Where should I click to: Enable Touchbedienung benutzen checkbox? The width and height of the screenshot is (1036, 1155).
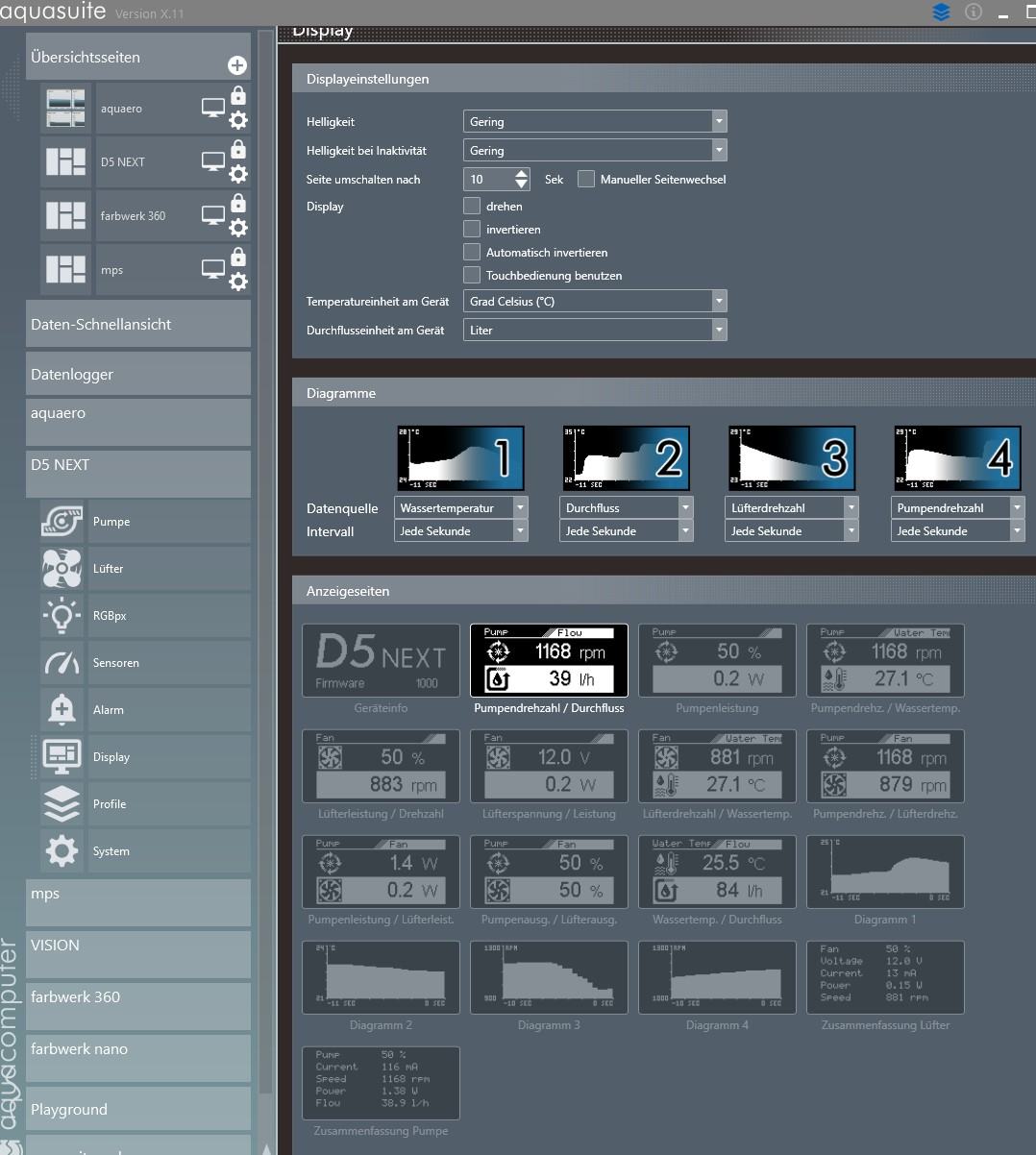click(x=472, y=275)
